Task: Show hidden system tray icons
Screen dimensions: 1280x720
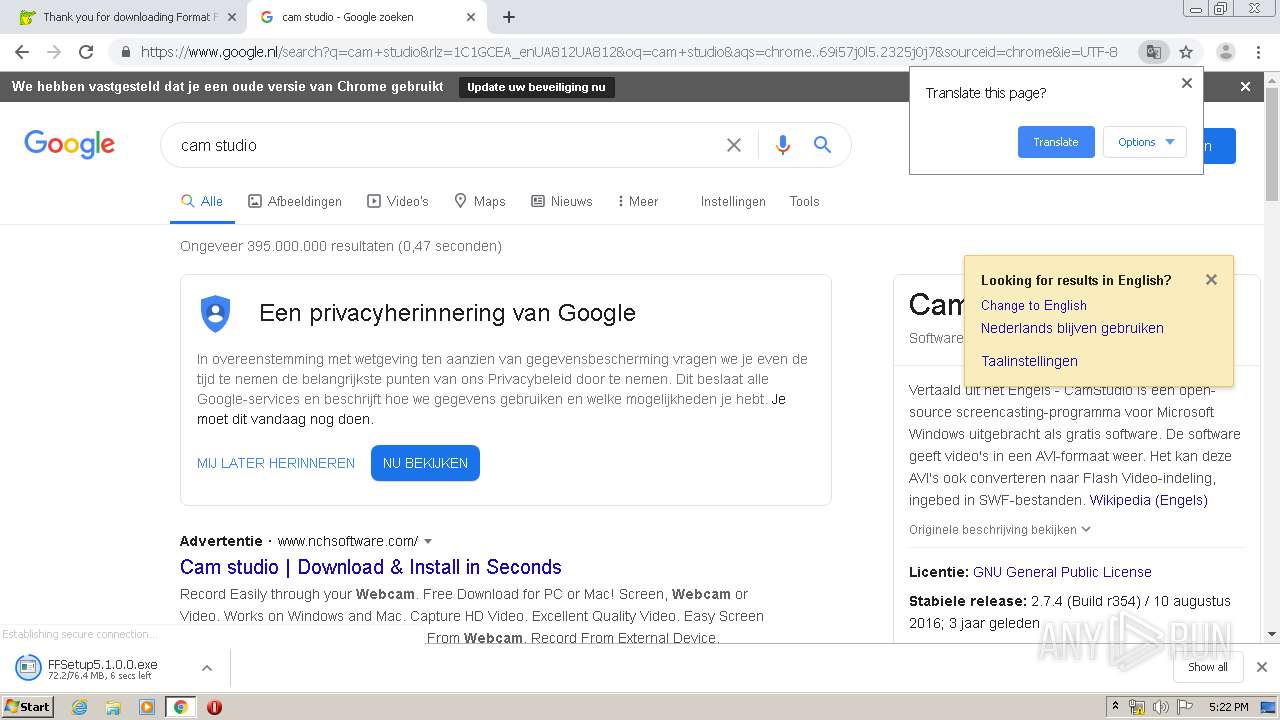Action: pyautogui.click(x=1115, y=707)
